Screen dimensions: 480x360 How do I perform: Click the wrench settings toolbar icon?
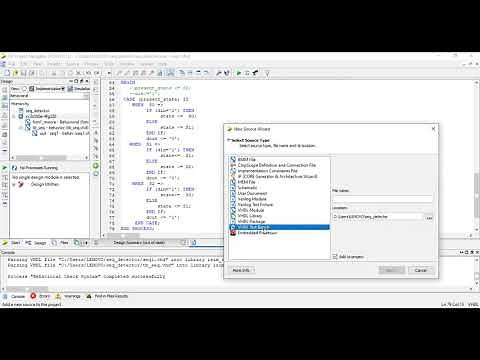coord(219,73)
